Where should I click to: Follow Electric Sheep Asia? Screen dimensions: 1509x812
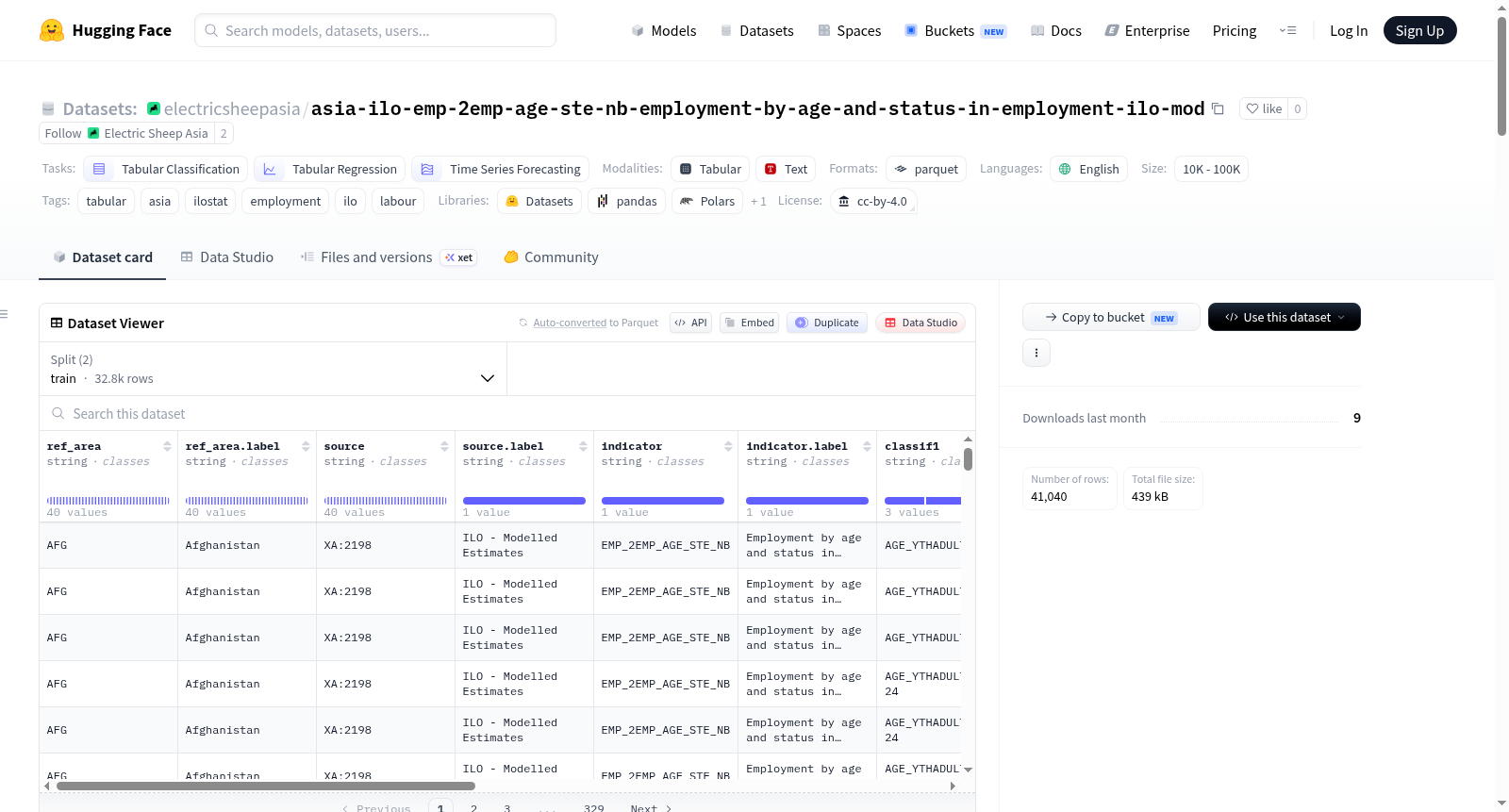[x=126, y=134]
